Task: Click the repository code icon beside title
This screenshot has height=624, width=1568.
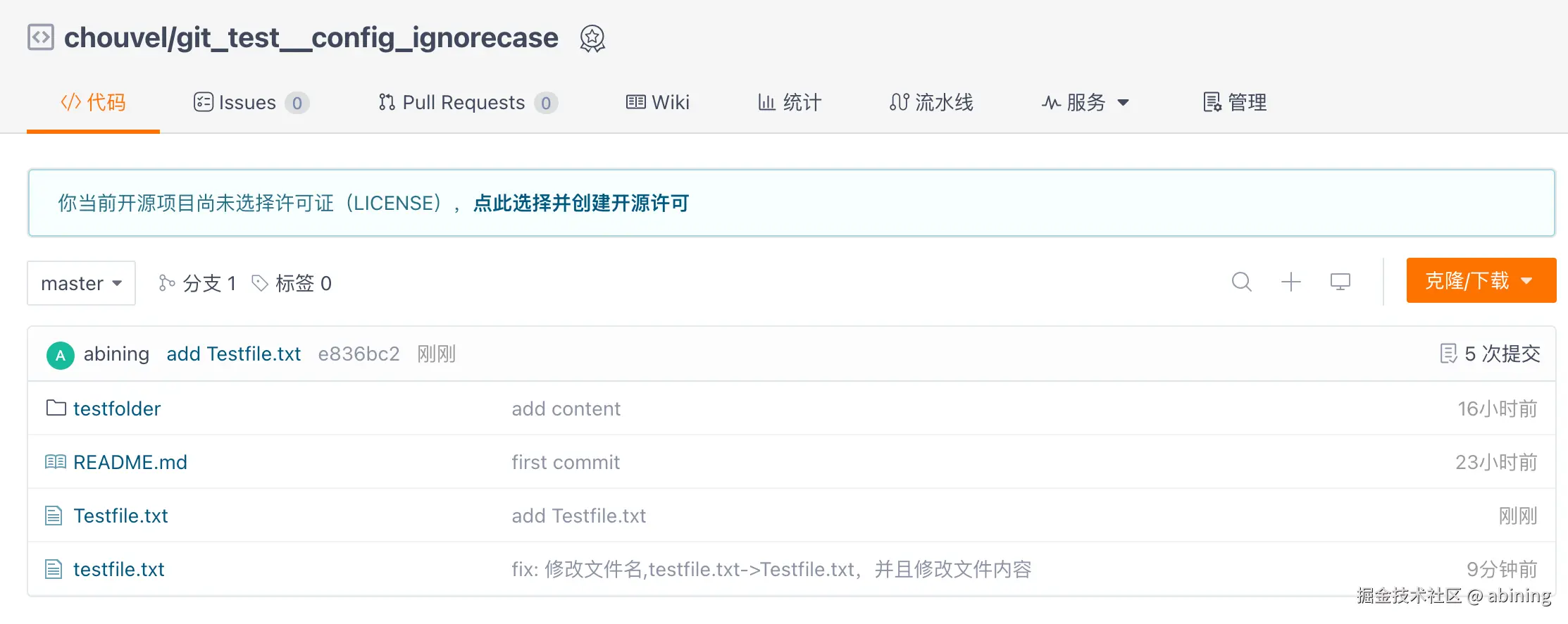Action: click(x=41, y=37)
